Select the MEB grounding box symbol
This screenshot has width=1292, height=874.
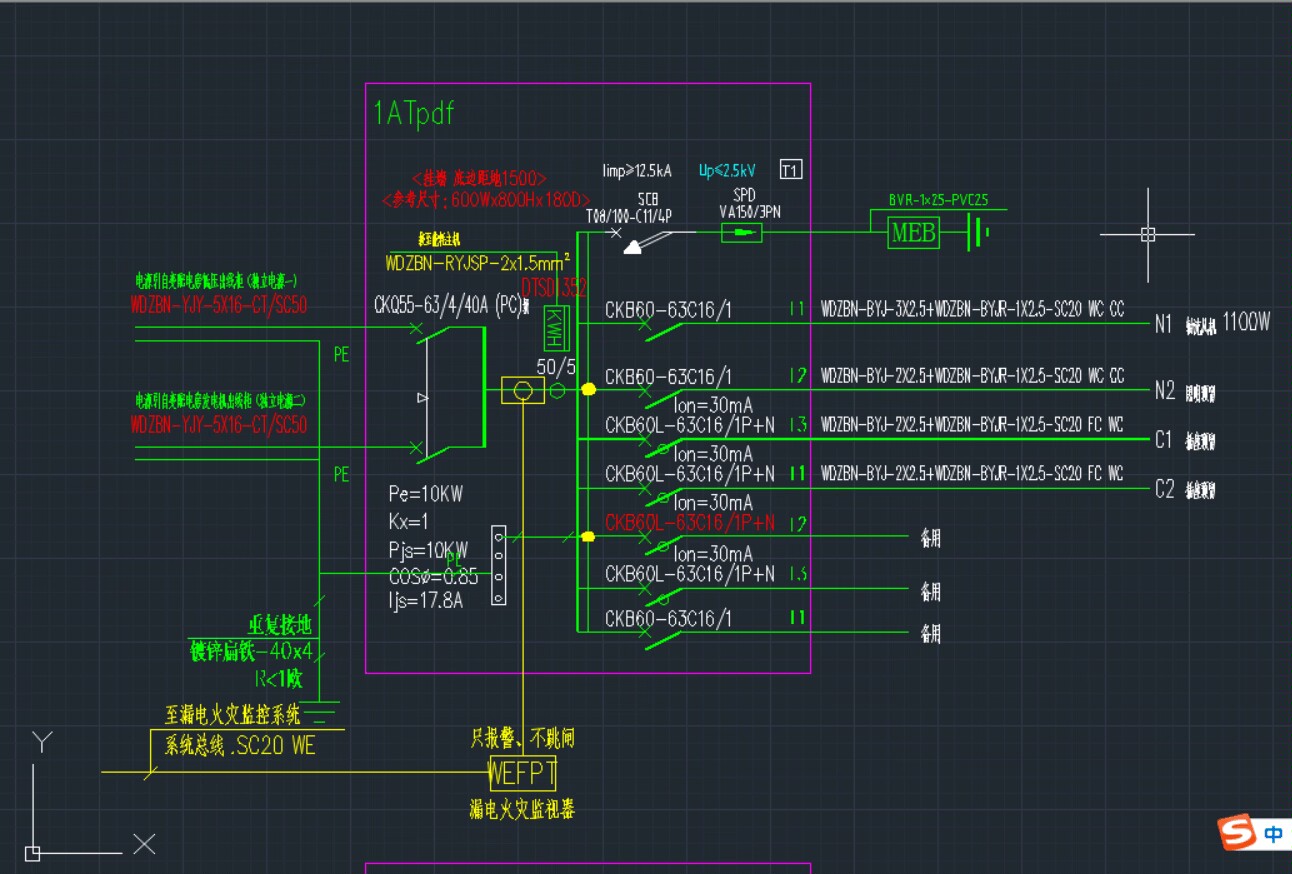tap(913, 233)
